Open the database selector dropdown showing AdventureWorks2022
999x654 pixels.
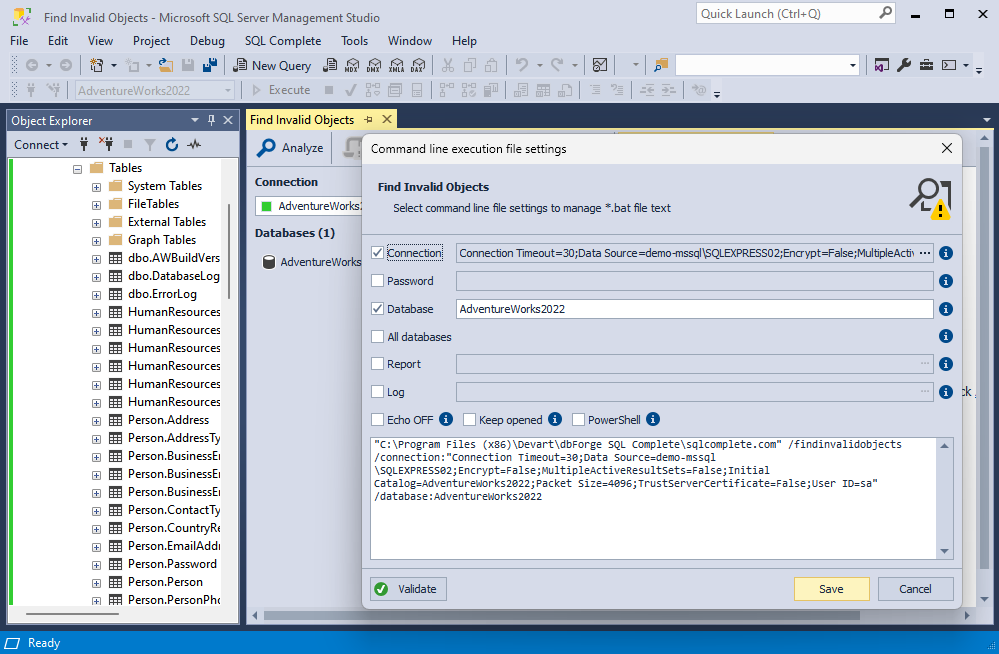click(x=230, y=90)
